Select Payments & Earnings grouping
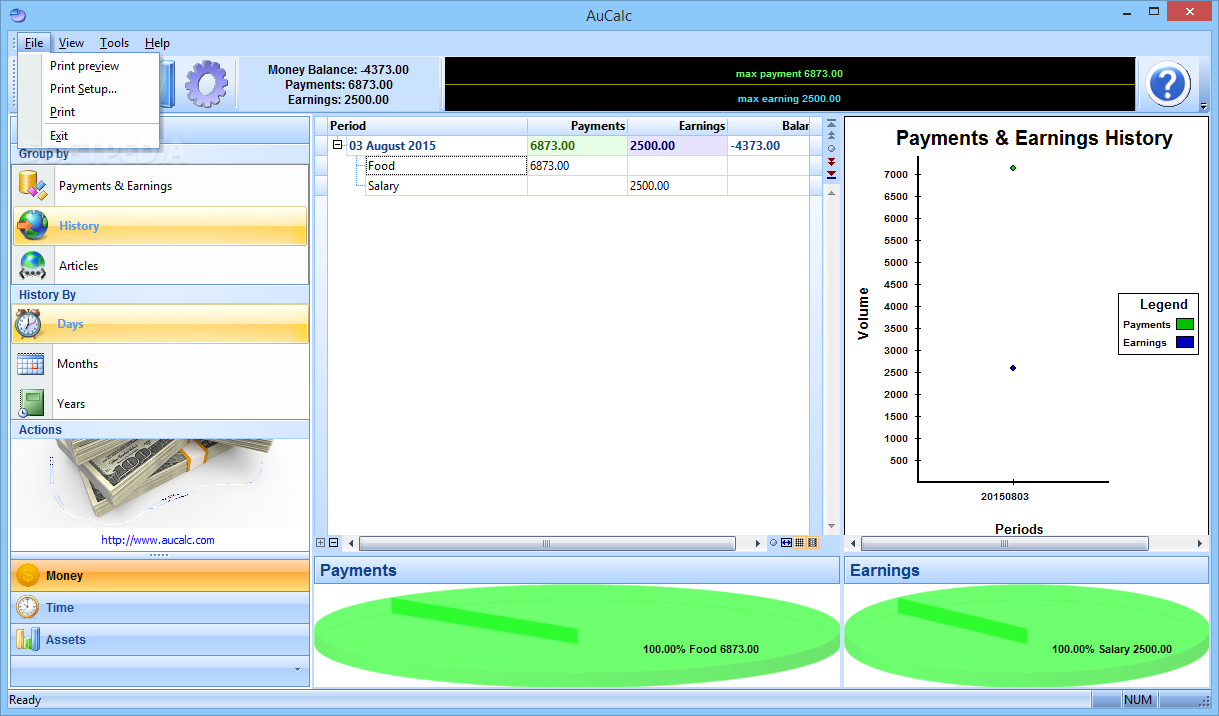Screen dimensions: 1219x716 pyautogui.click(x=160, y=186)
